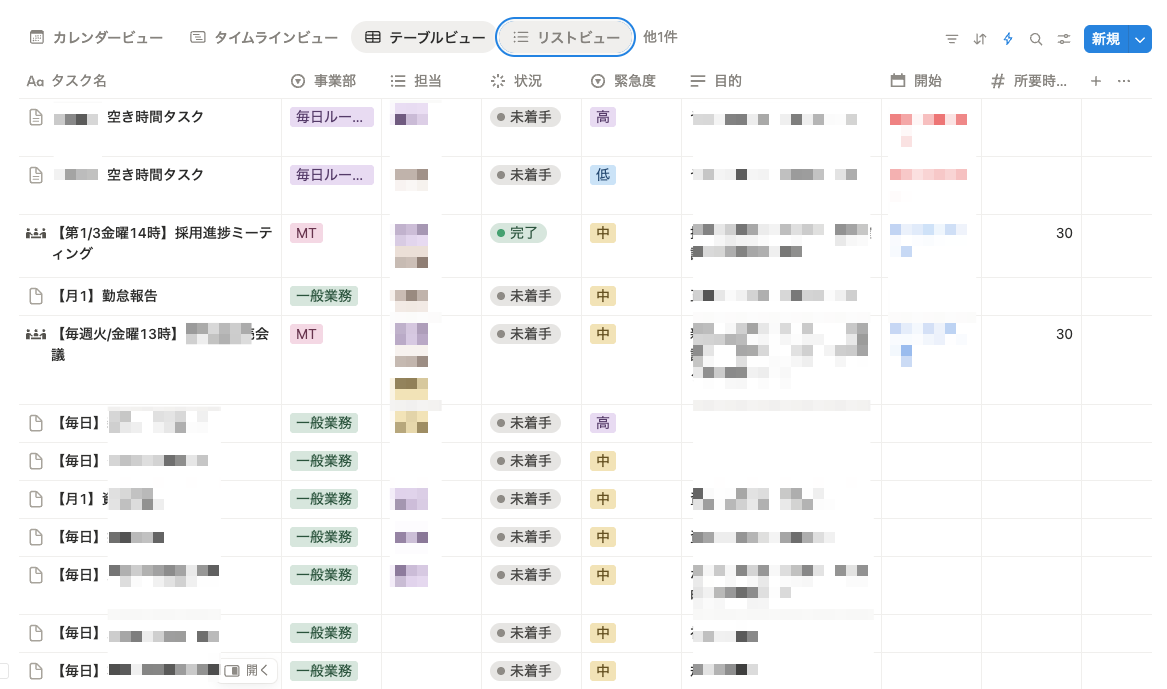This screenshot has height=689, width=1167.
Task: Click the 未着手 status in first 空き時間タスク row
Action: point(525,117)
